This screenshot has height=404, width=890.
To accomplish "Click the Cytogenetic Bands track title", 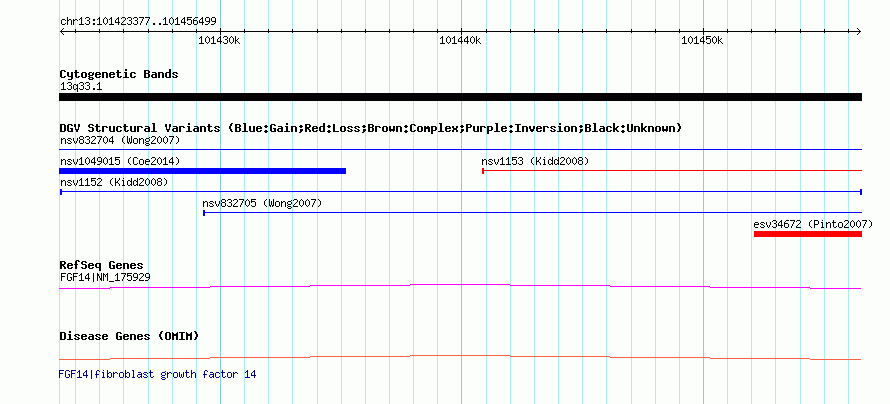I will coord(119,74).
